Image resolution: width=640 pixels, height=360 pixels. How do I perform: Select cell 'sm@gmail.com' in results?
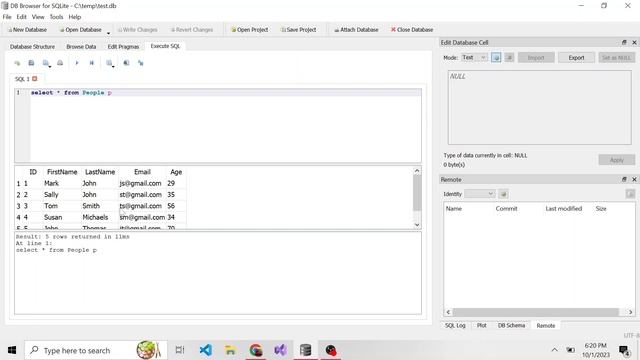pyautogui.click(x=142, y=217)
